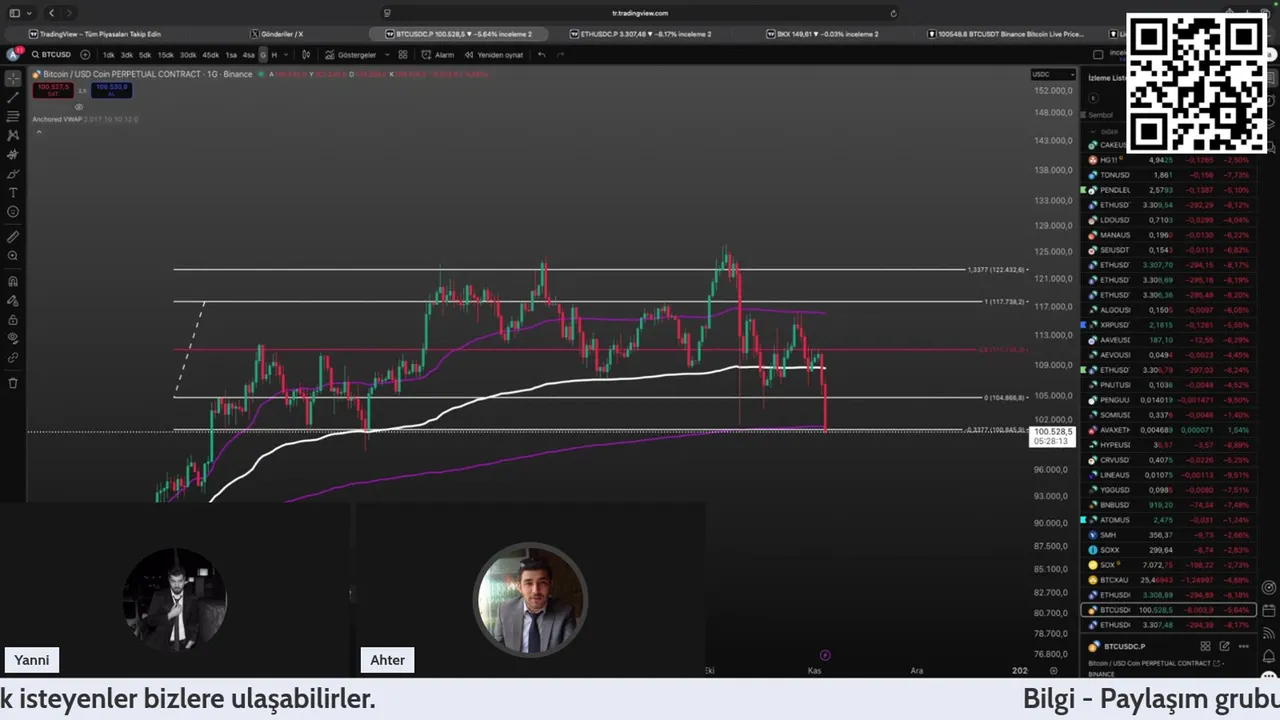The height and width of the screenshot is (720, 1280).
Task: Select PENDLE row in the watchlist
Action: coord(1167,190)
